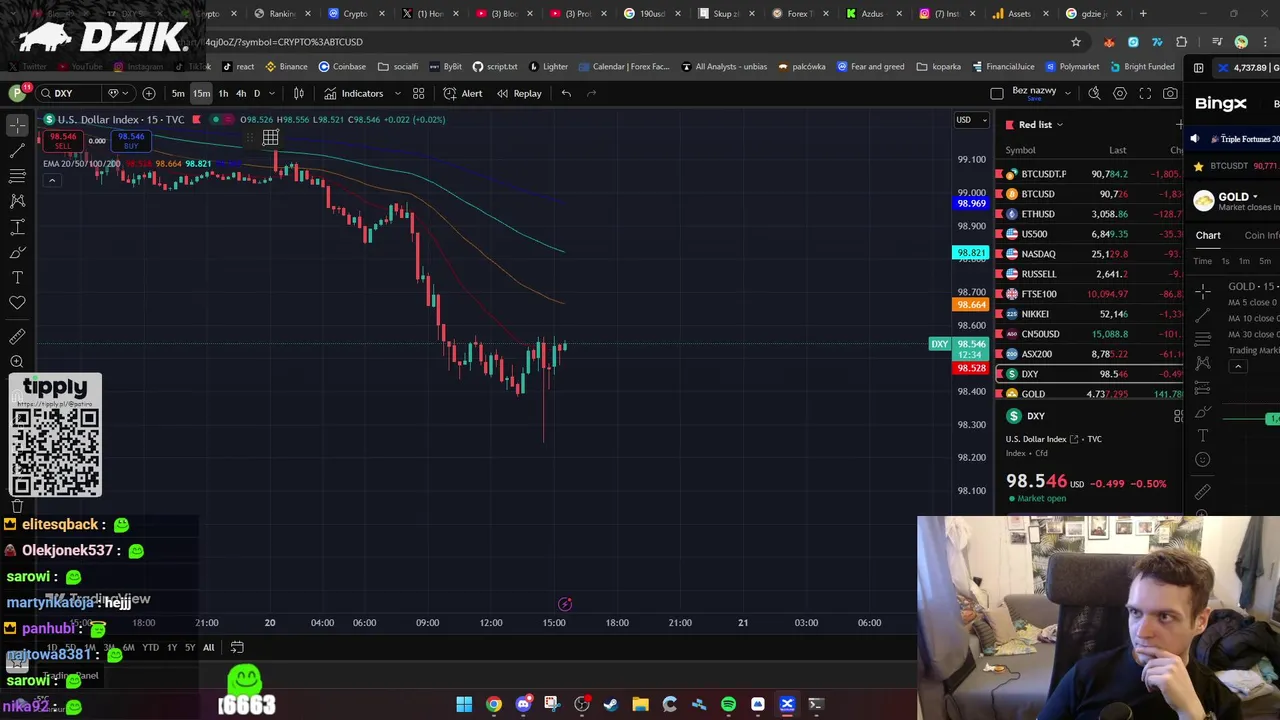
Task: Toggle the ETHUSD row red flag
Action: pos(999,214)
